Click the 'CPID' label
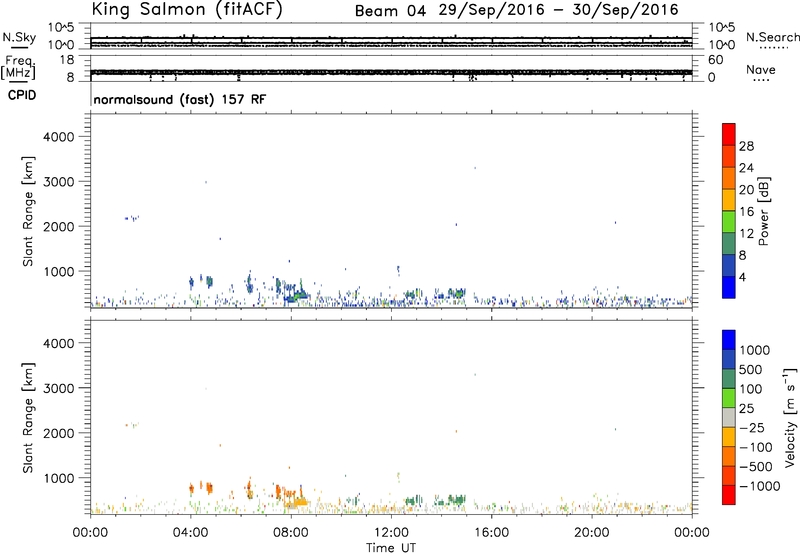The height and width of the screenshot is (554, 800). [x=22, y=95]
